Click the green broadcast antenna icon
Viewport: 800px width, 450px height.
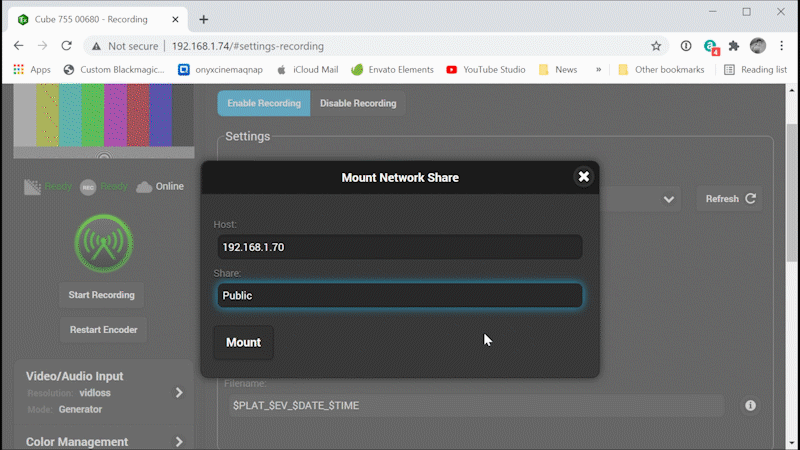tap(104, 243)
